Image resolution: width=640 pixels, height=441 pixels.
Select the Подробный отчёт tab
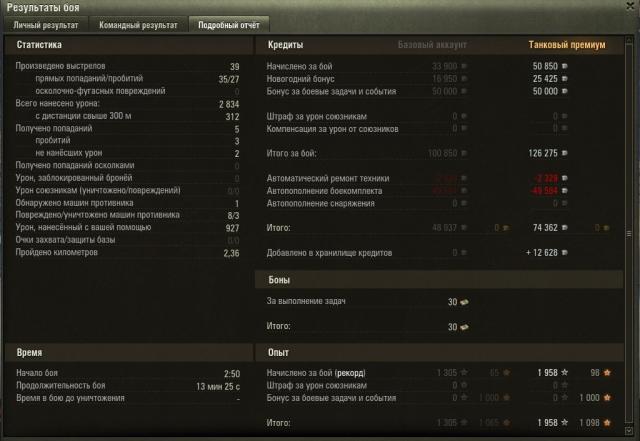coord(229,25)
